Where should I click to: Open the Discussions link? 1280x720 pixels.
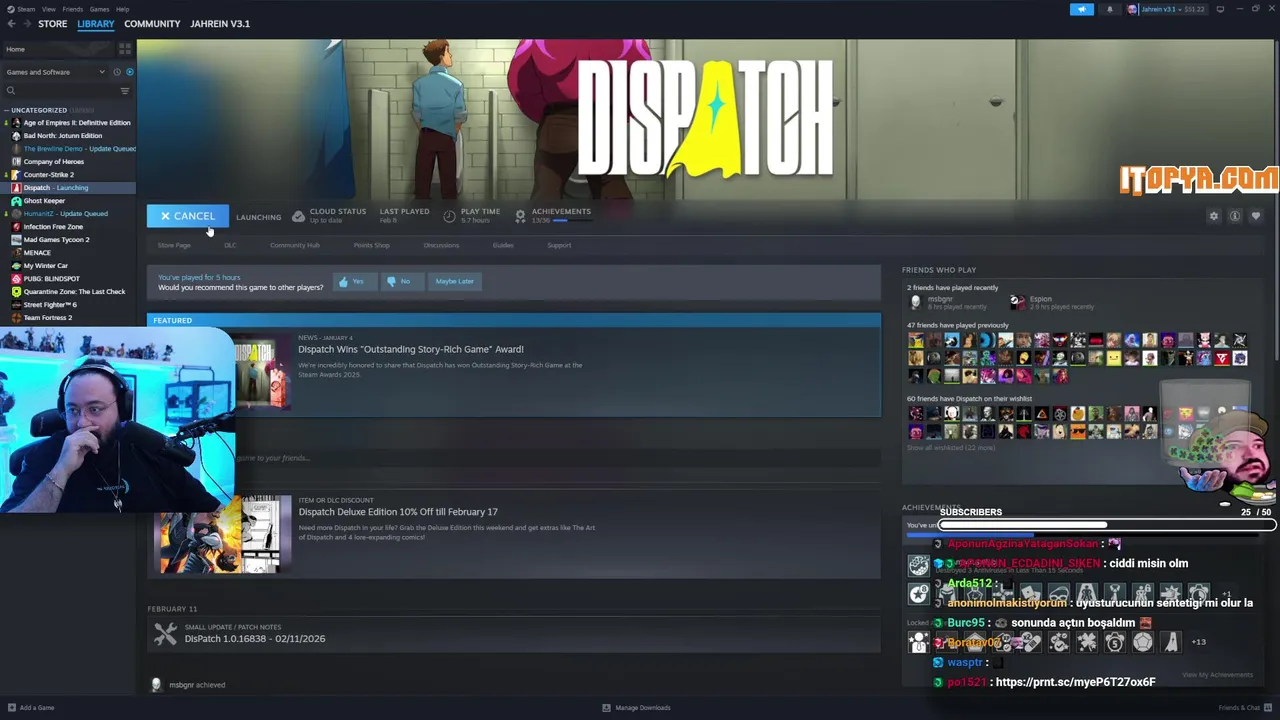(441, 245)
